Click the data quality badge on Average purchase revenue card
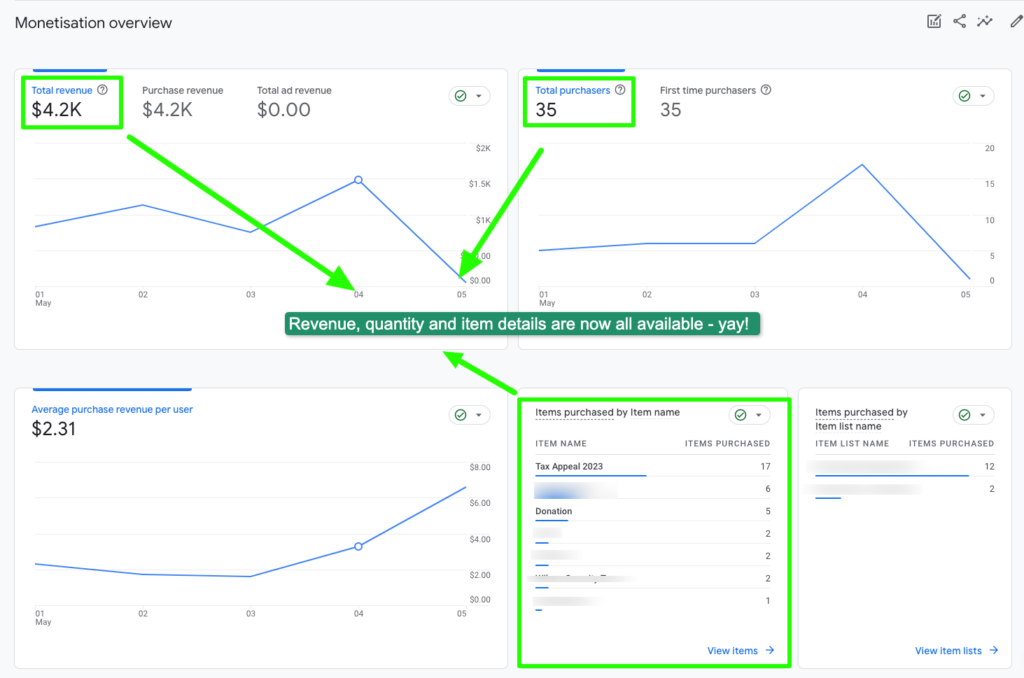Screen dimensions: 1024x678 [x=461, y=415]
